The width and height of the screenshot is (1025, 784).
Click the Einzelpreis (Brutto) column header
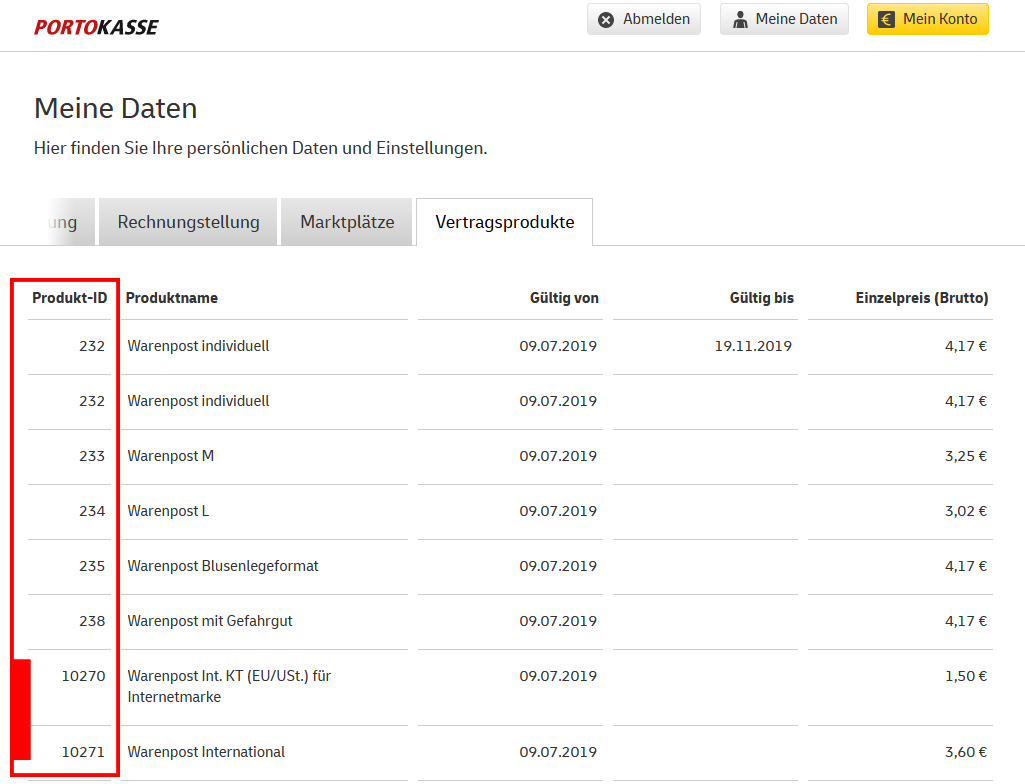pos(922,298)
